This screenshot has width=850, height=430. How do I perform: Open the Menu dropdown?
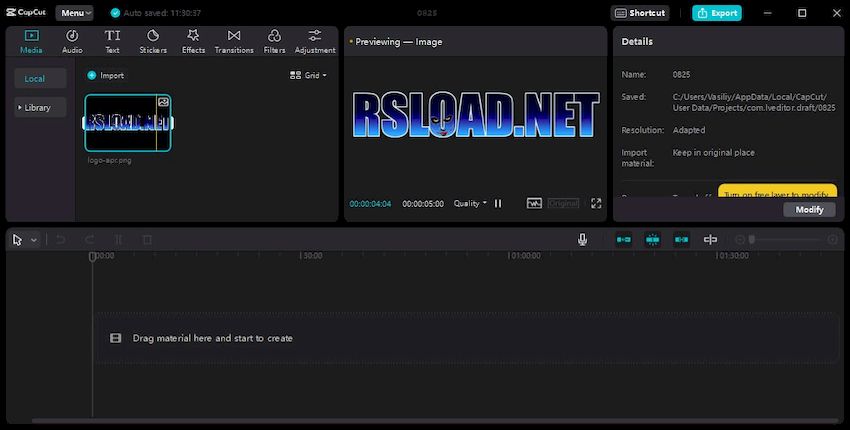[x=75, y=13]
